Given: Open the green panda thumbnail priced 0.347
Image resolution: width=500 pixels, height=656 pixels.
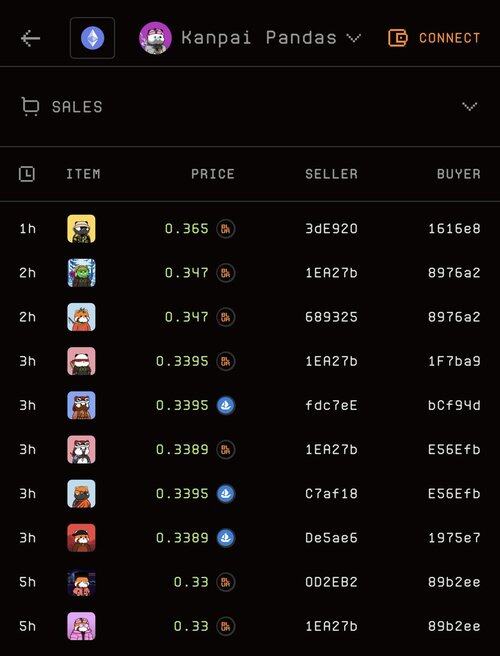Looking at the screenshot, I should coord(81,273).
